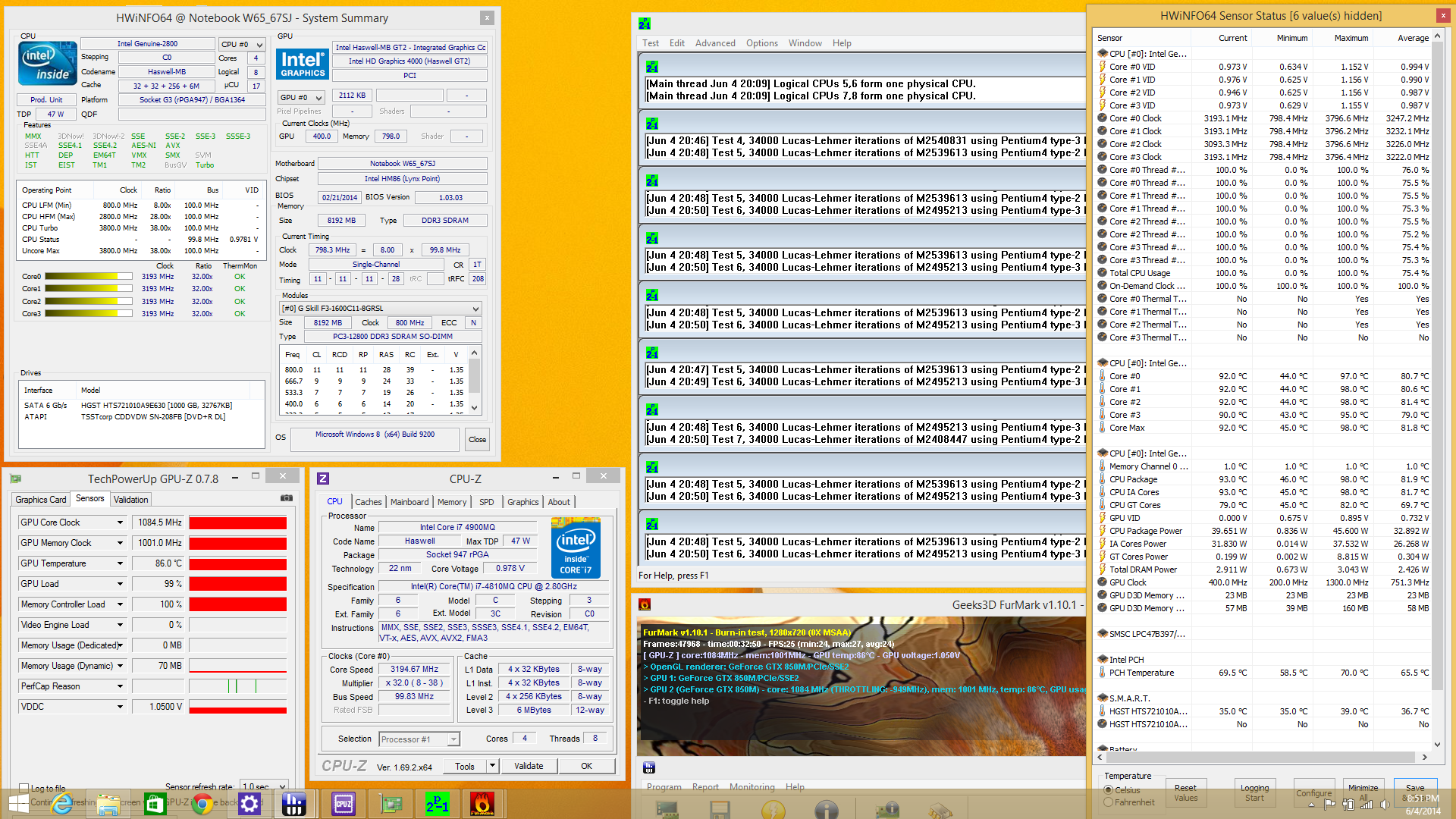Viewport: 1456px width, 819px height.
Task: Open the CPU #0 selector dropdown
Action: [242, 45]
